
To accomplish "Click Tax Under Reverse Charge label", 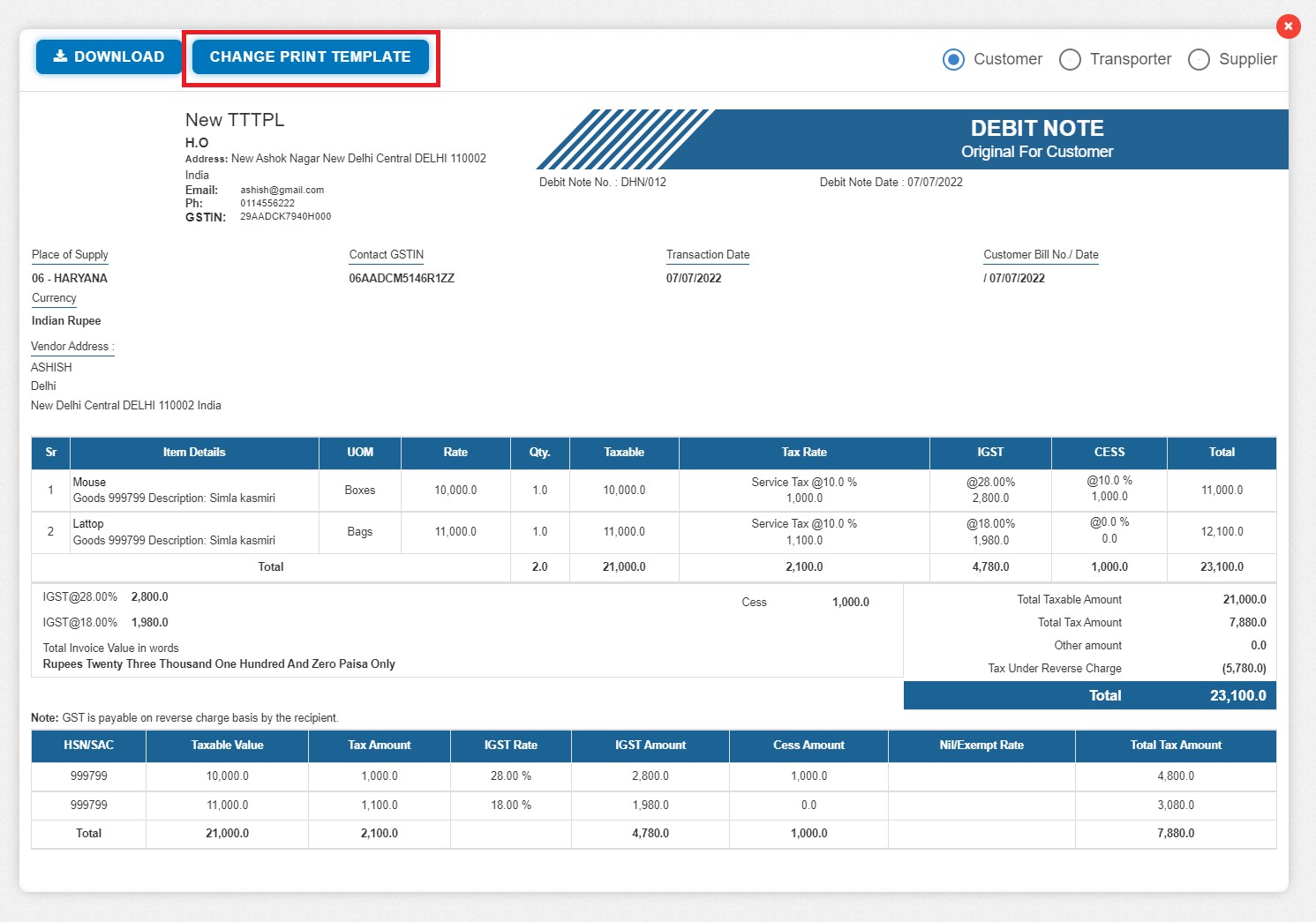I will tap(1055, 668).
